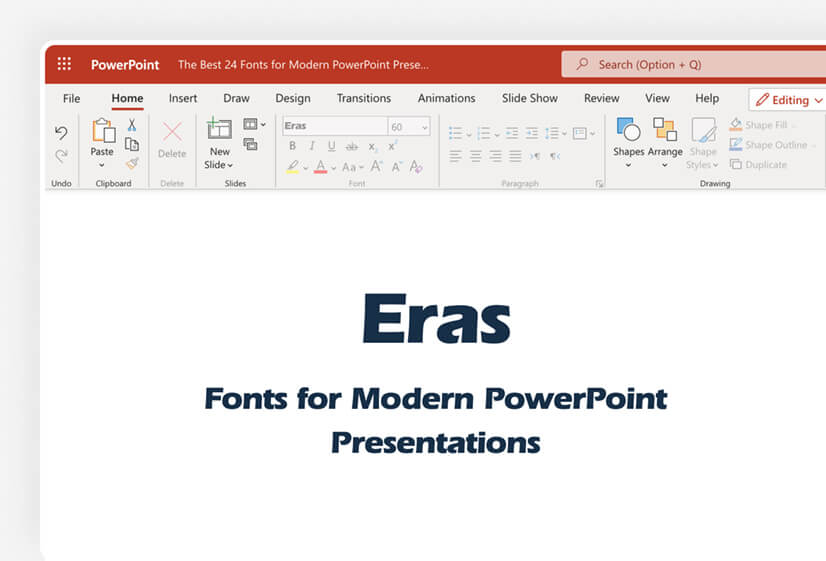Toggle Bold formatting

click(292, 146)
